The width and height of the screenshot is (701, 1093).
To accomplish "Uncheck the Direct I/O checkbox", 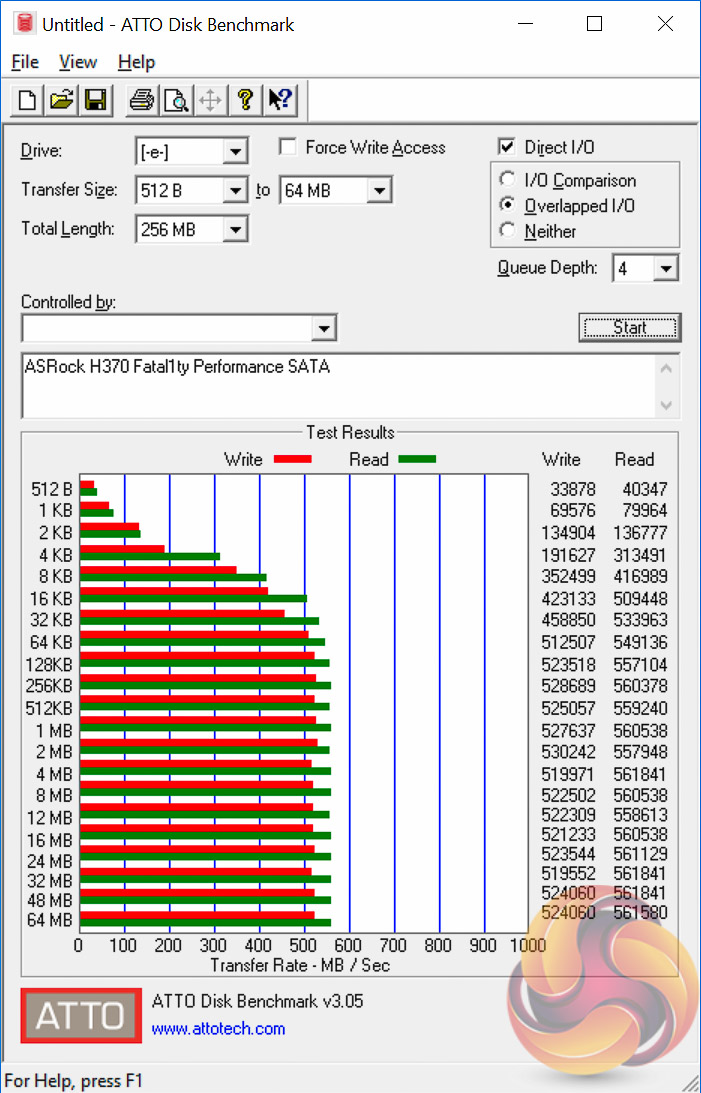I will (x=507, y=147).
